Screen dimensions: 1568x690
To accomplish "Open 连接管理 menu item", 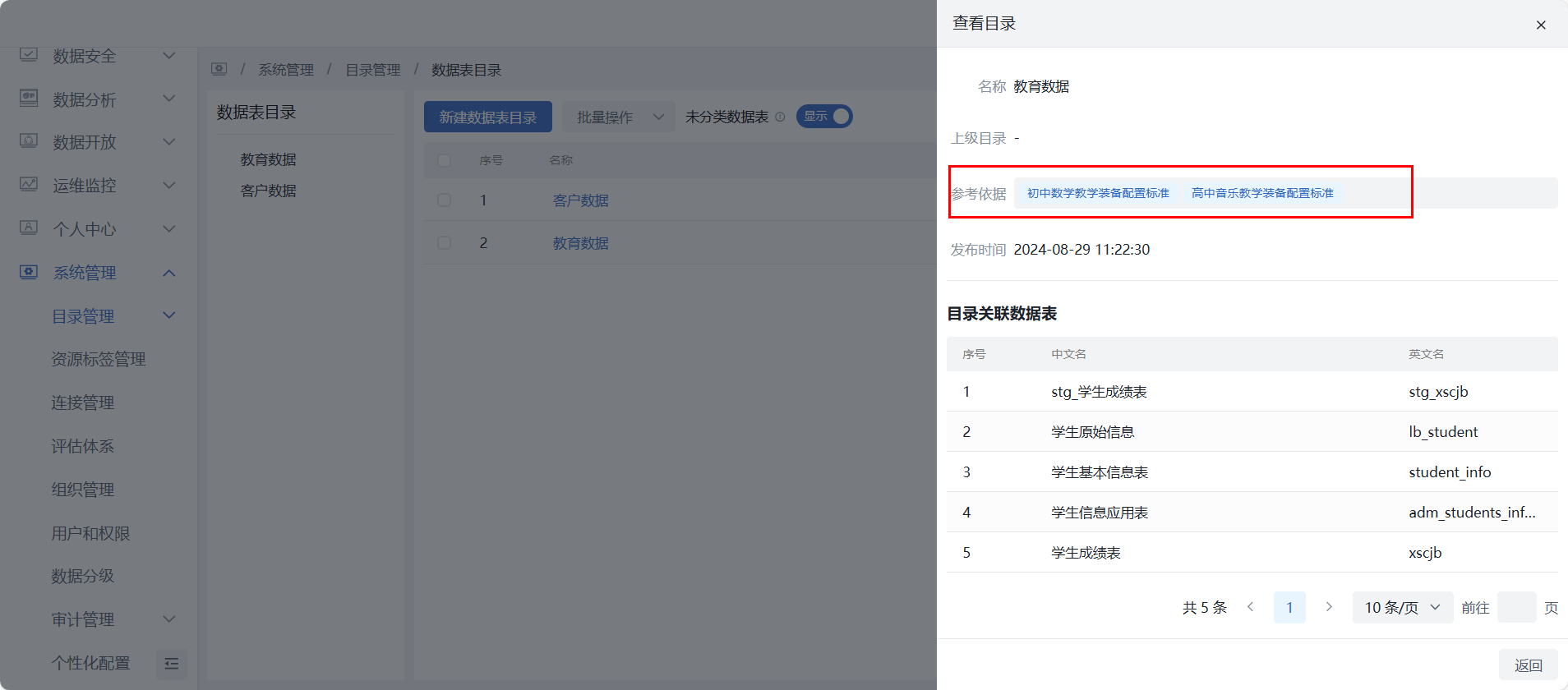I will pyautogui.click(x=83, y=402).
